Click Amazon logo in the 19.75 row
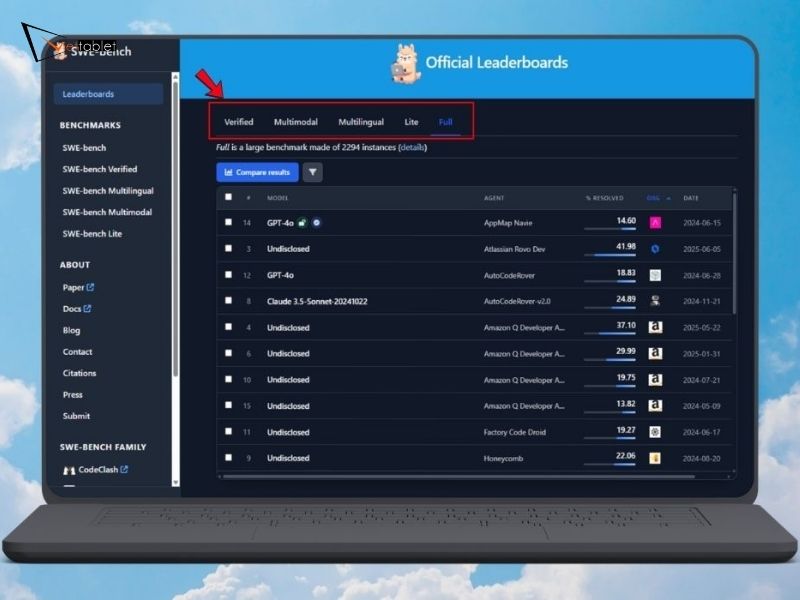The height and width of the screenshot is (600, 800). point(655,380)
